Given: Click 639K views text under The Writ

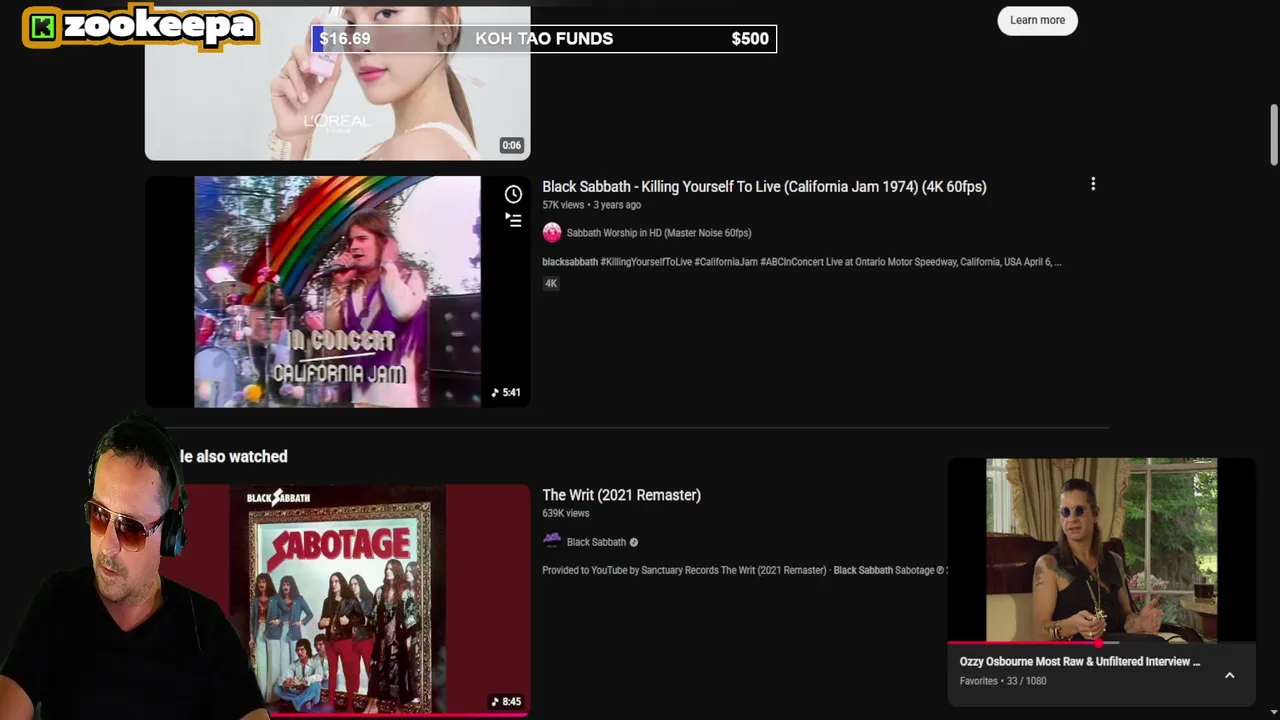Looking at the screenshot, I should 566,513.
